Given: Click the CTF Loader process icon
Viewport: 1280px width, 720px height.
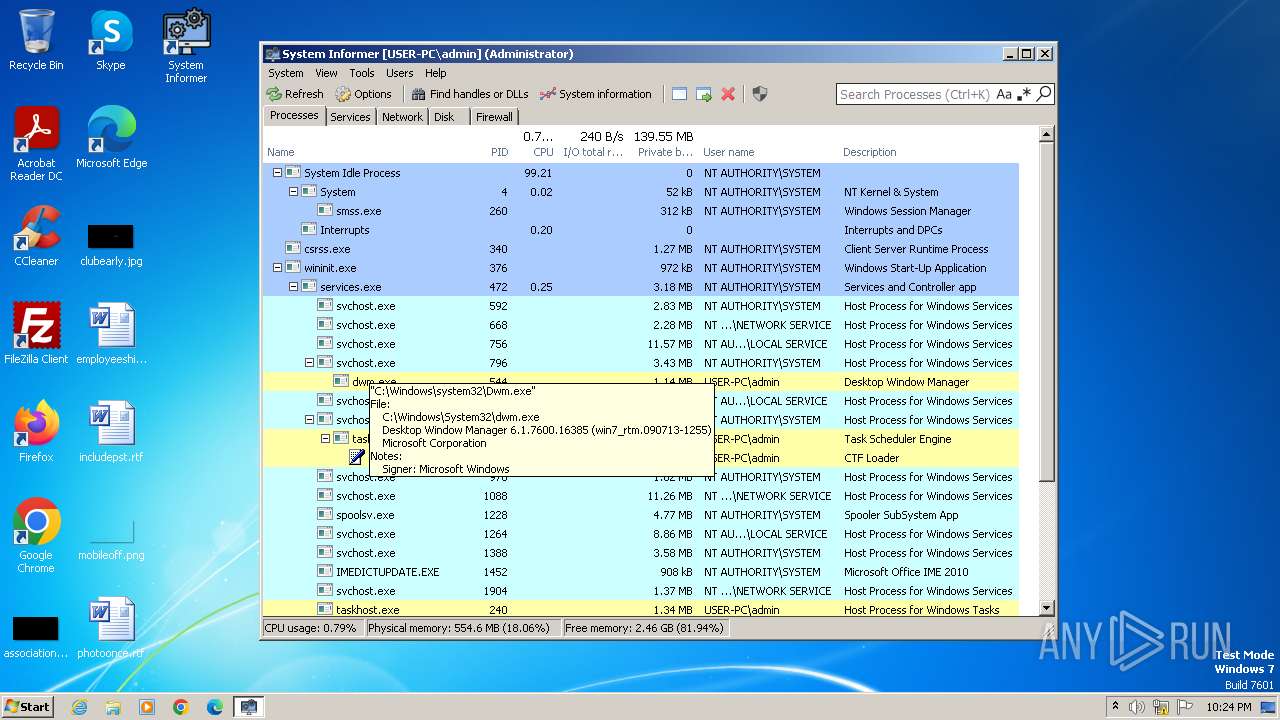Looking at the screenshot, I should tap(357, 457).
